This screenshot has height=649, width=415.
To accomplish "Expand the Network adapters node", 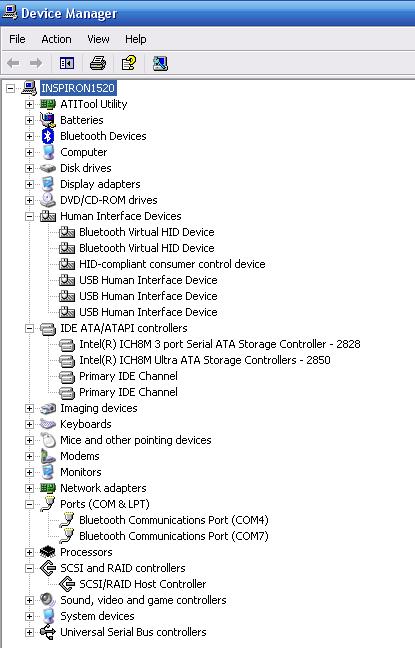I will tap(29, 488).
